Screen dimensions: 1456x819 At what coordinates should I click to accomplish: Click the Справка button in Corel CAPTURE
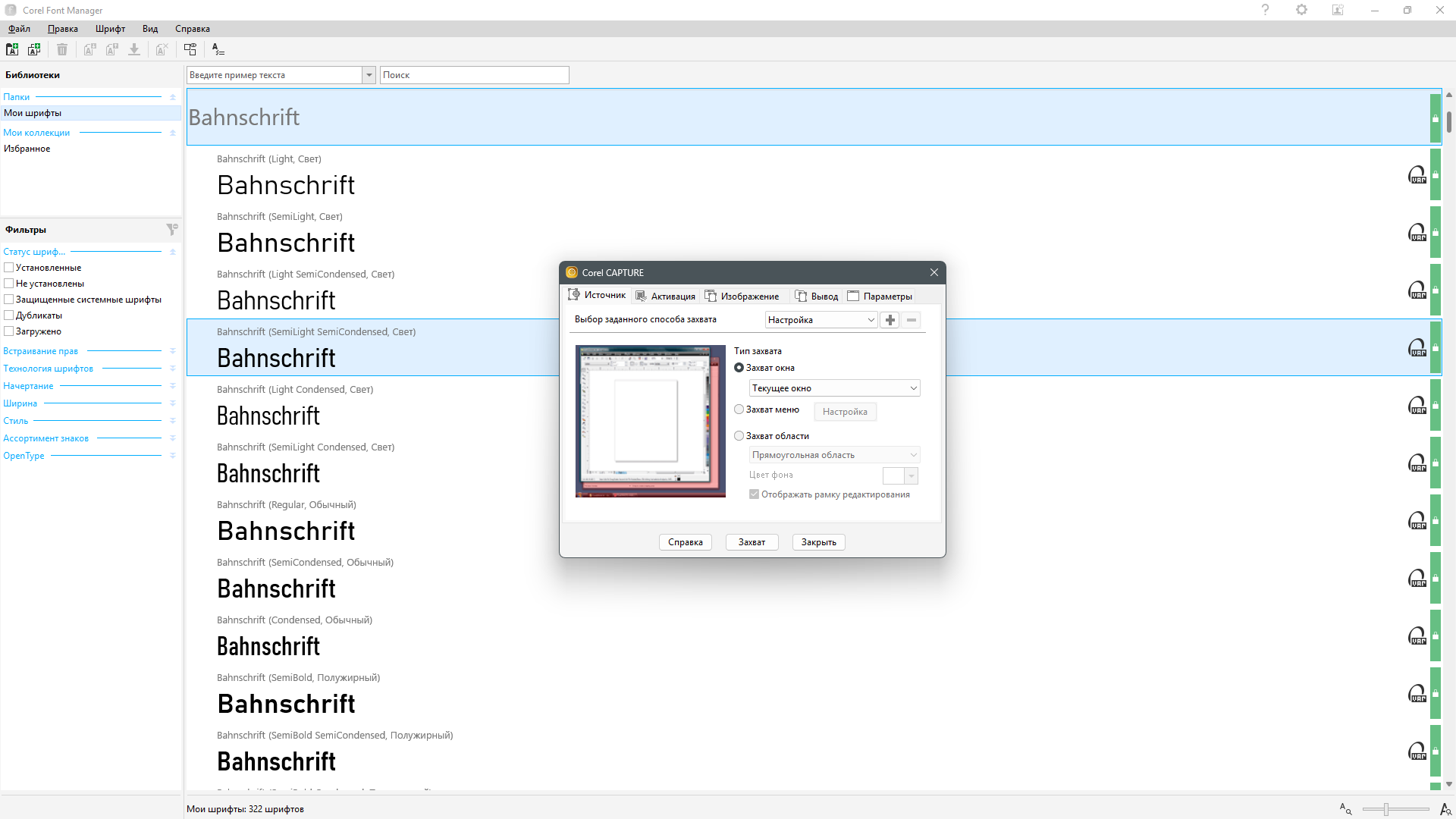686,542
